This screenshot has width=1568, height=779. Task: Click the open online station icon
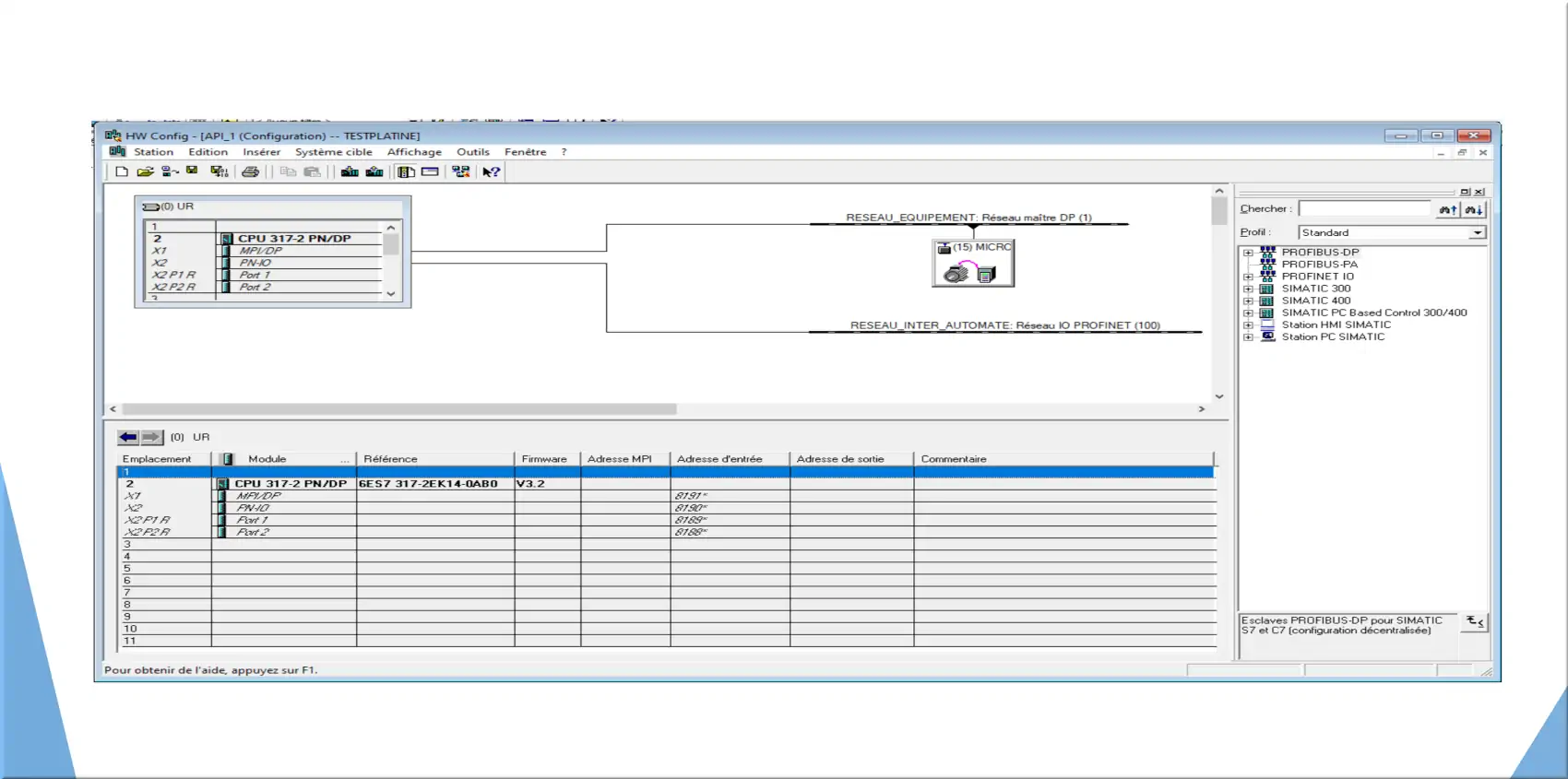pyautogui.click(x=170, y=171)
